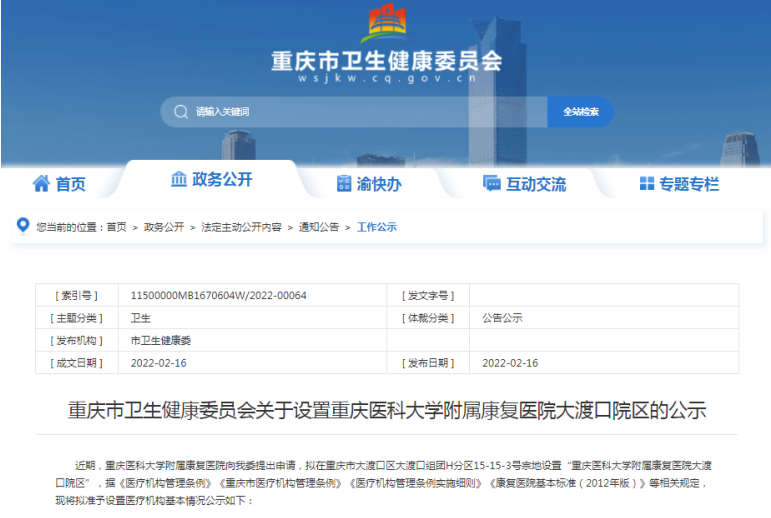This screenshot has width=771, height=518.
Task: Click 工作公示 breadcrumb link
Action: (377, 227)
